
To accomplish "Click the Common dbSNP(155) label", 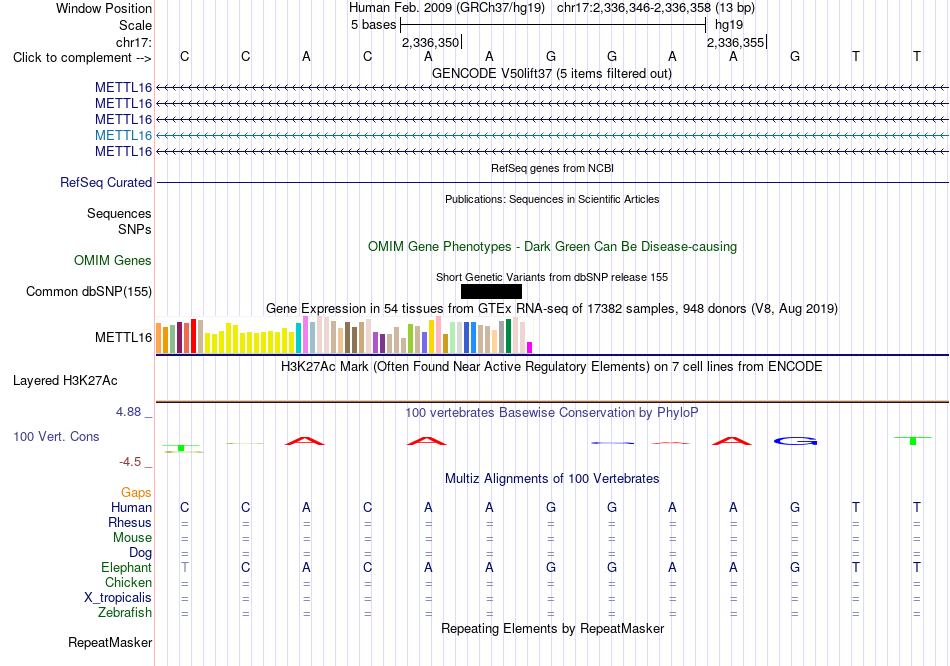I will [x=89, y=291].
